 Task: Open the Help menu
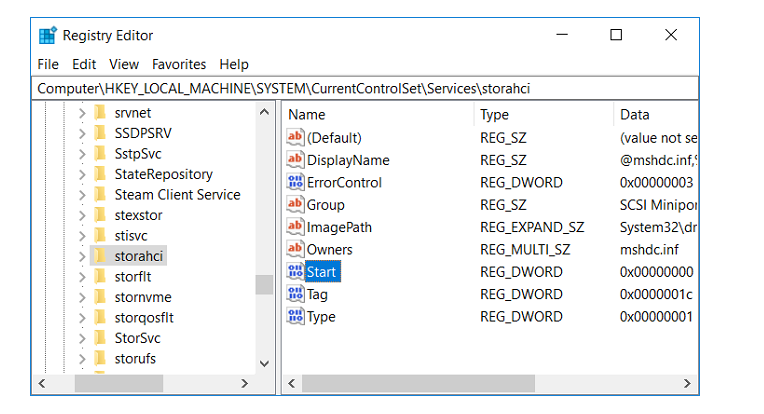(234, 64)
